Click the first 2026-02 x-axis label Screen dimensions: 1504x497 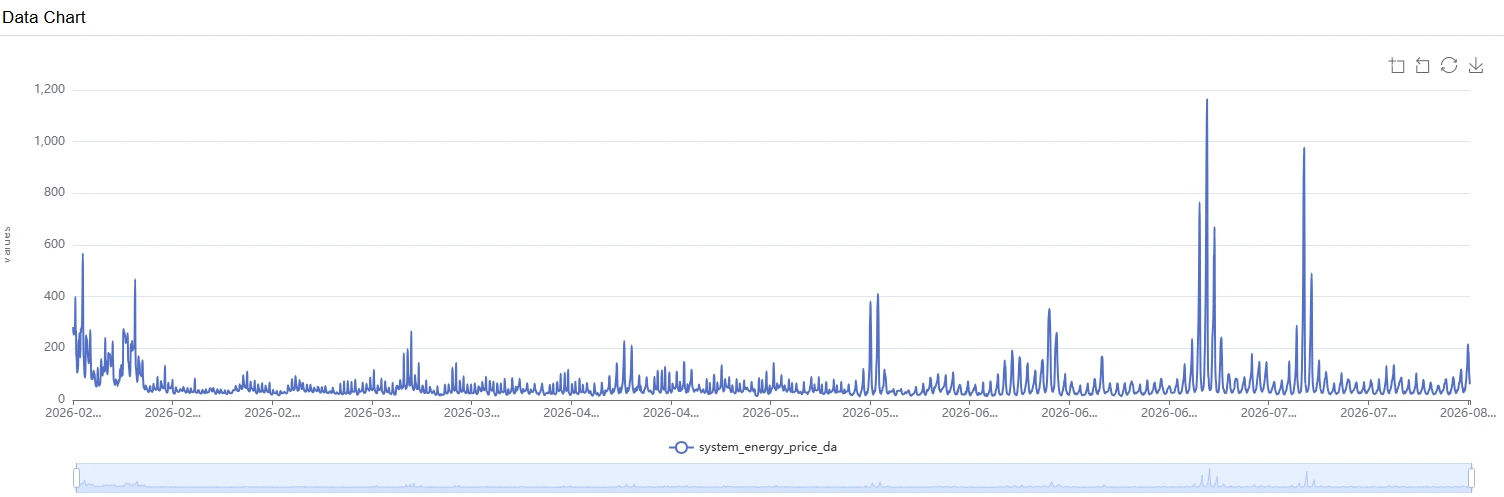coord(74,412)
